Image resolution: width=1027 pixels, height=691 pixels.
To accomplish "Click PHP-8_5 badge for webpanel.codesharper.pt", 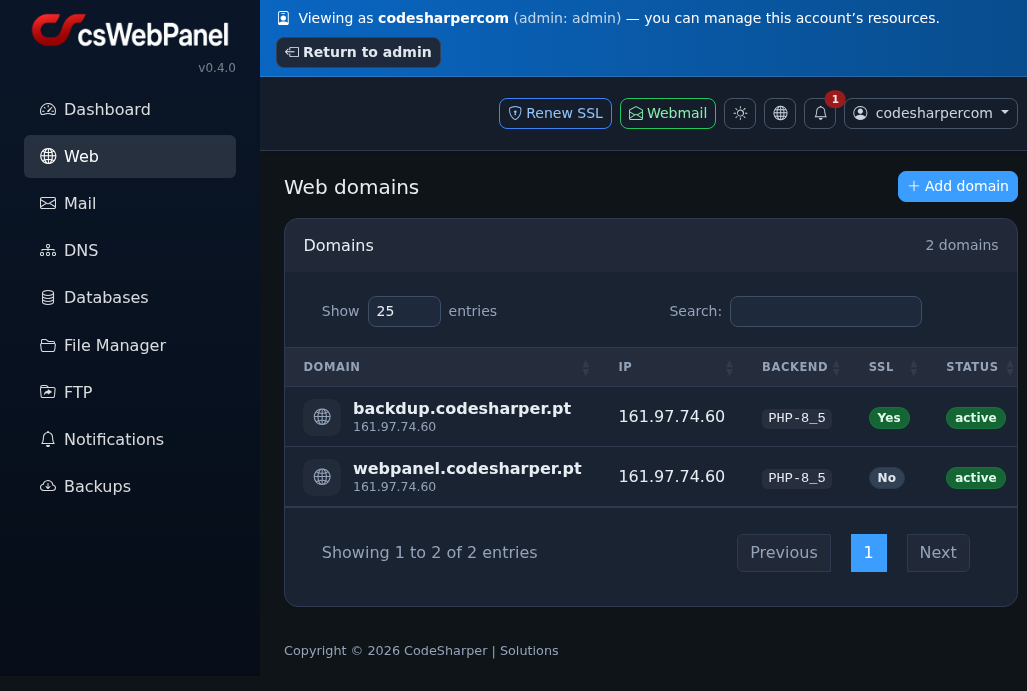I will pyautogui.click(x=796, y=478).
